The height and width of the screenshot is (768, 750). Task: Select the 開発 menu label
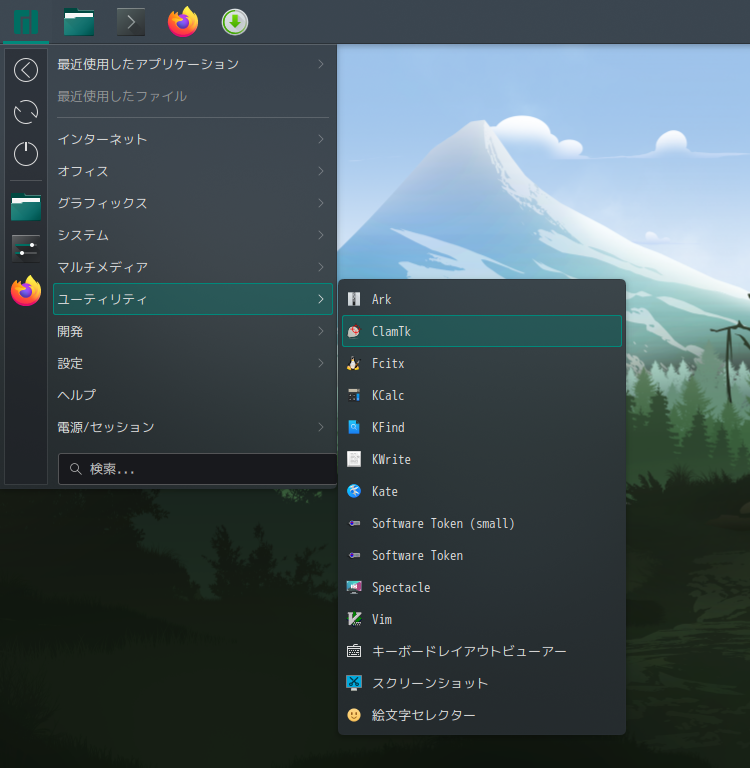point(70,331)
